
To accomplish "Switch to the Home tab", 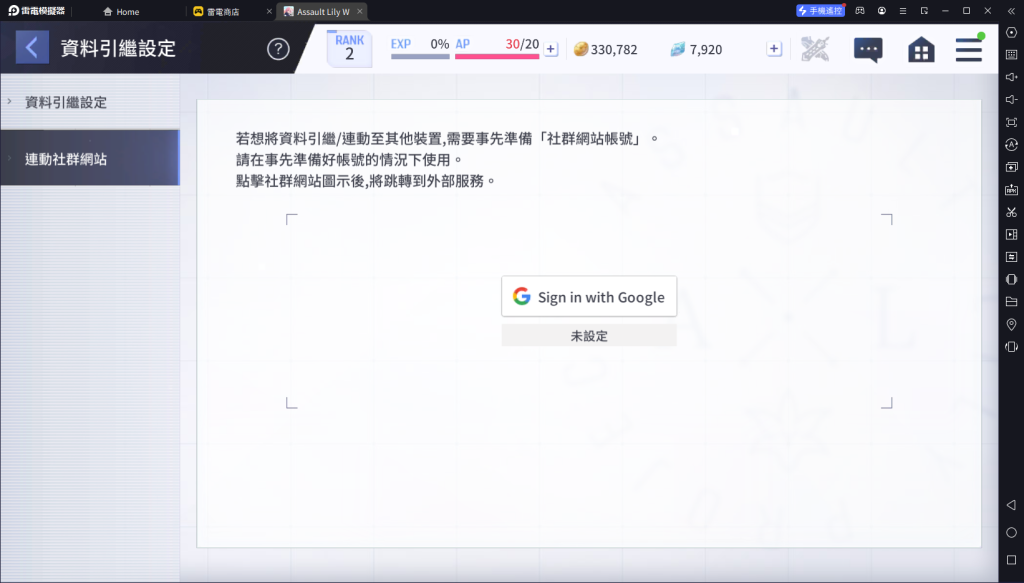I will point(121,12).
